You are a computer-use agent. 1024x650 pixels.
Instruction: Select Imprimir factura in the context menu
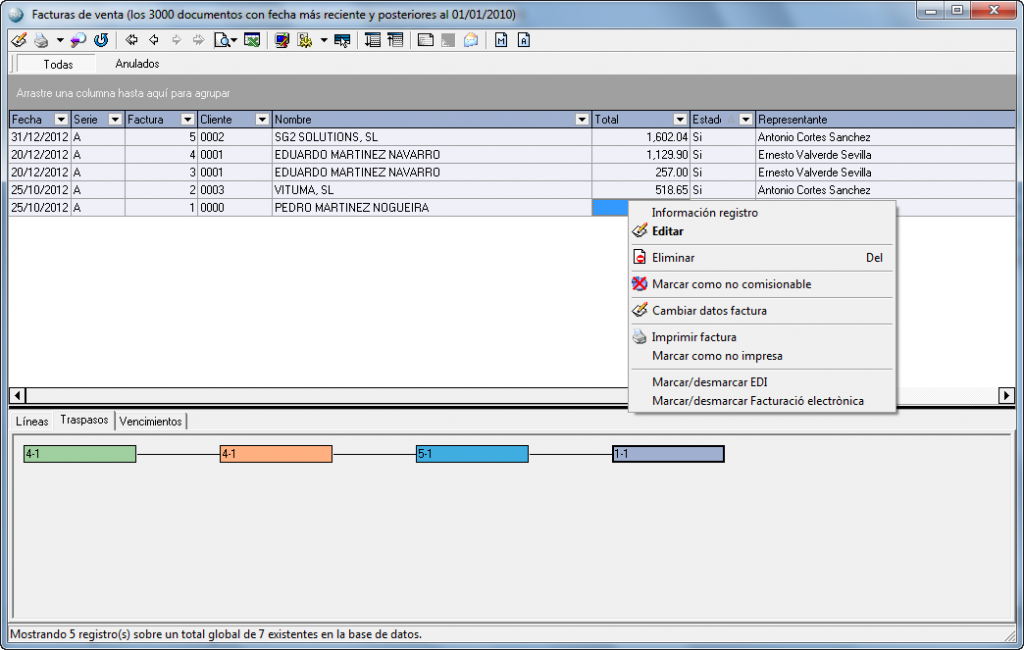coord(694,337)
